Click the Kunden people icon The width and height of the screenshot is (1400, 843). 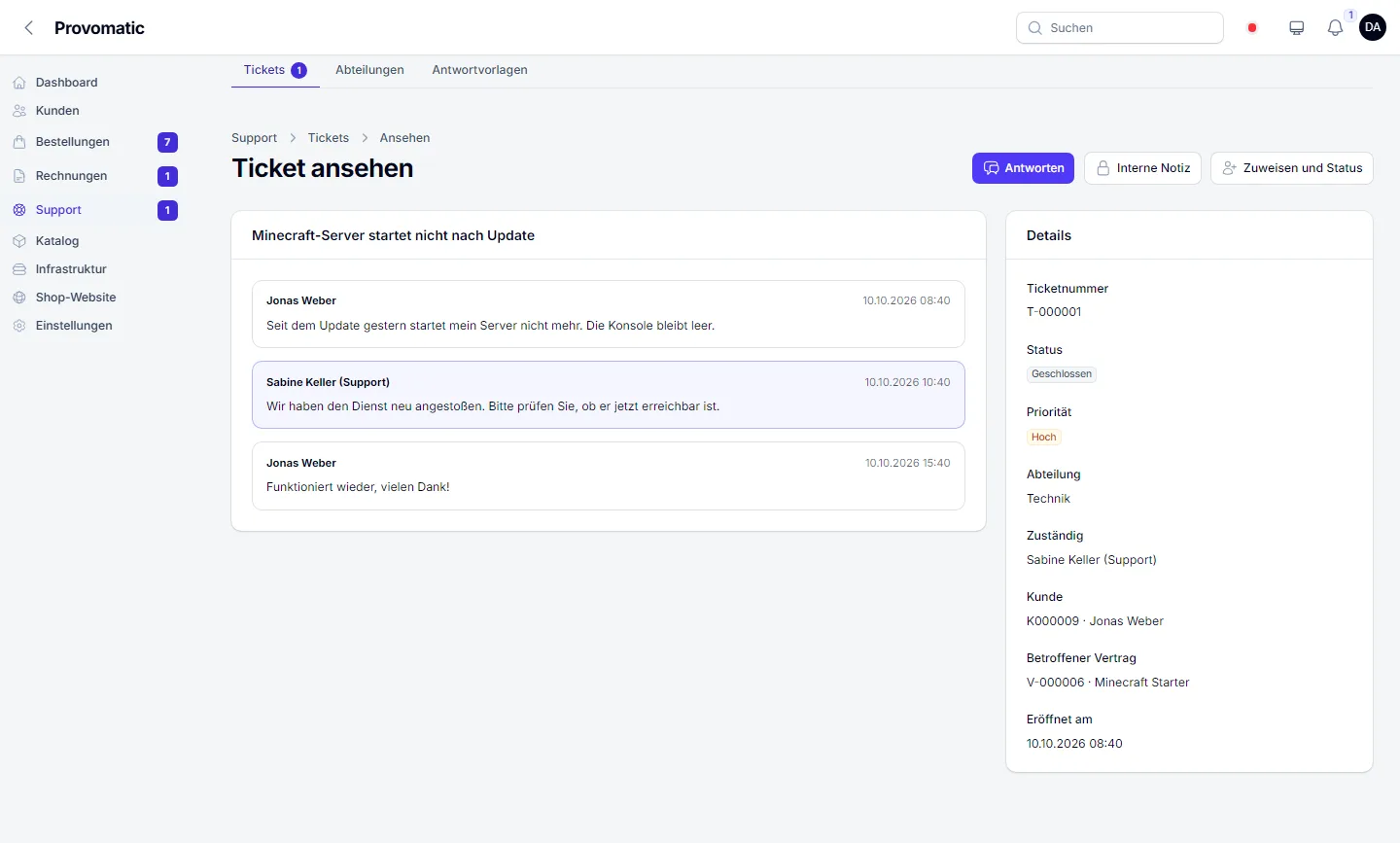19,111
